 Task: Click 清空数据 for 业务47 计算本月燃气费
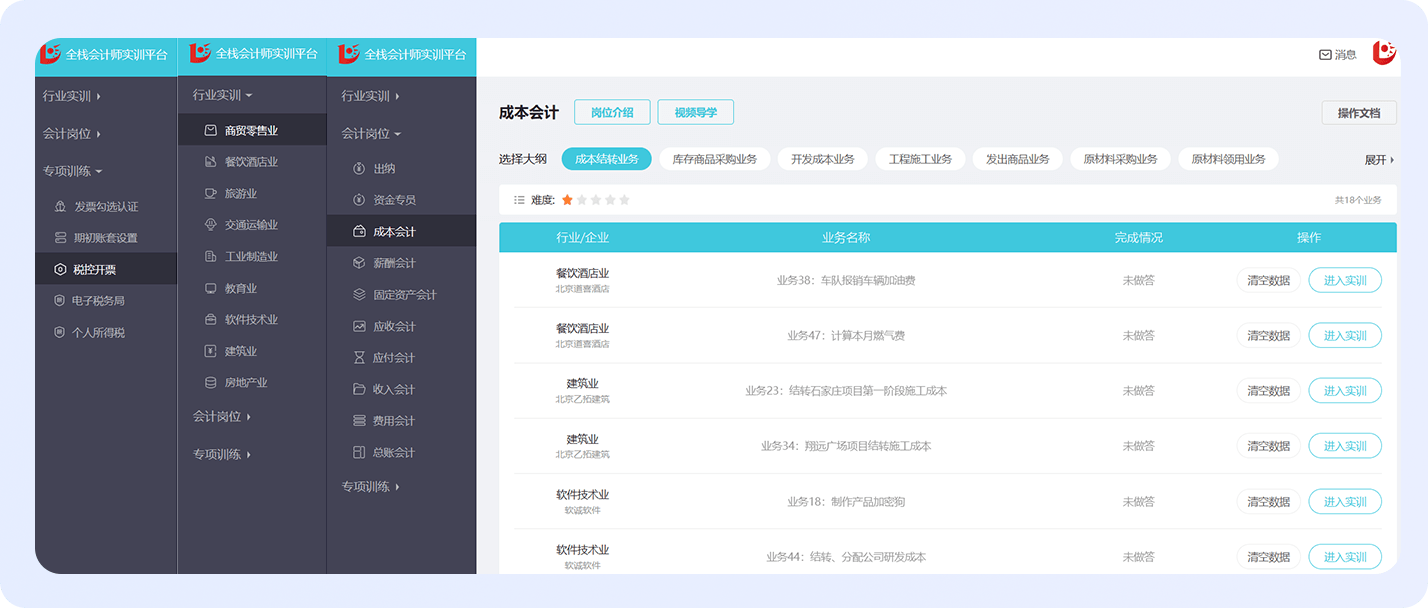click(x=1268, y=336)
